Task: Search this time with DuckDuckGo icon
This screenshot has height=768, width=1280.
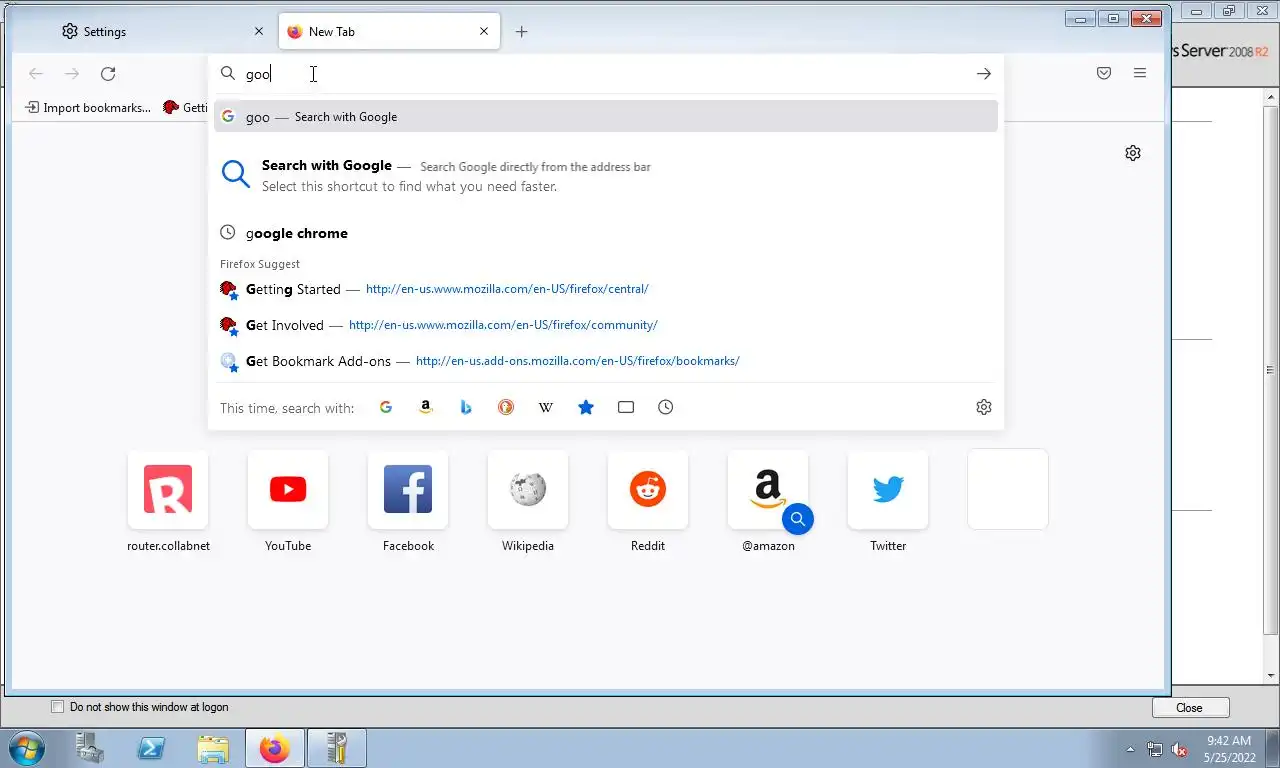Action: click(x=506, y=407)
